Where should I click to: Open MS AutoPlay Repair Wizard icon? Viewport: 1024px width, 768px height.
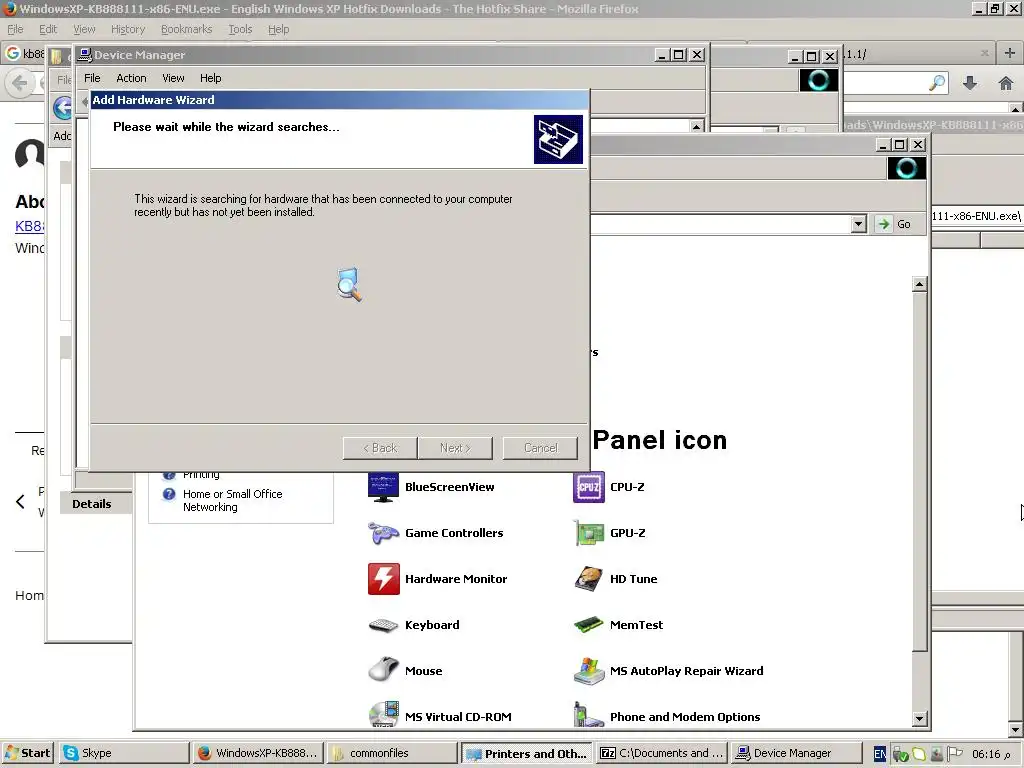[x=588, y=671]
